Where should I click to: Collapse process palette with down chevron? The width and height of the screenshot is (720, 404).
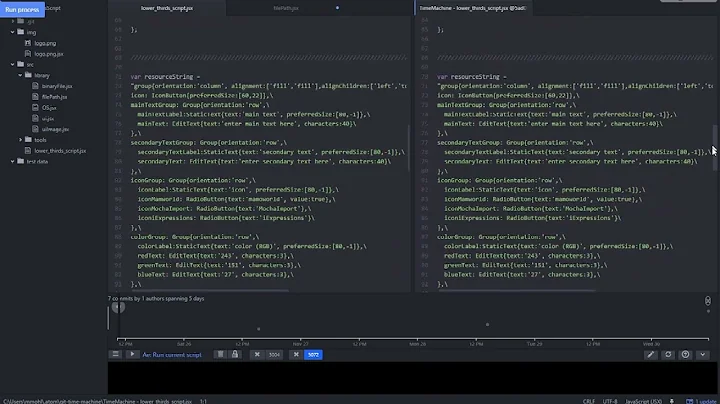click(703, 354)
